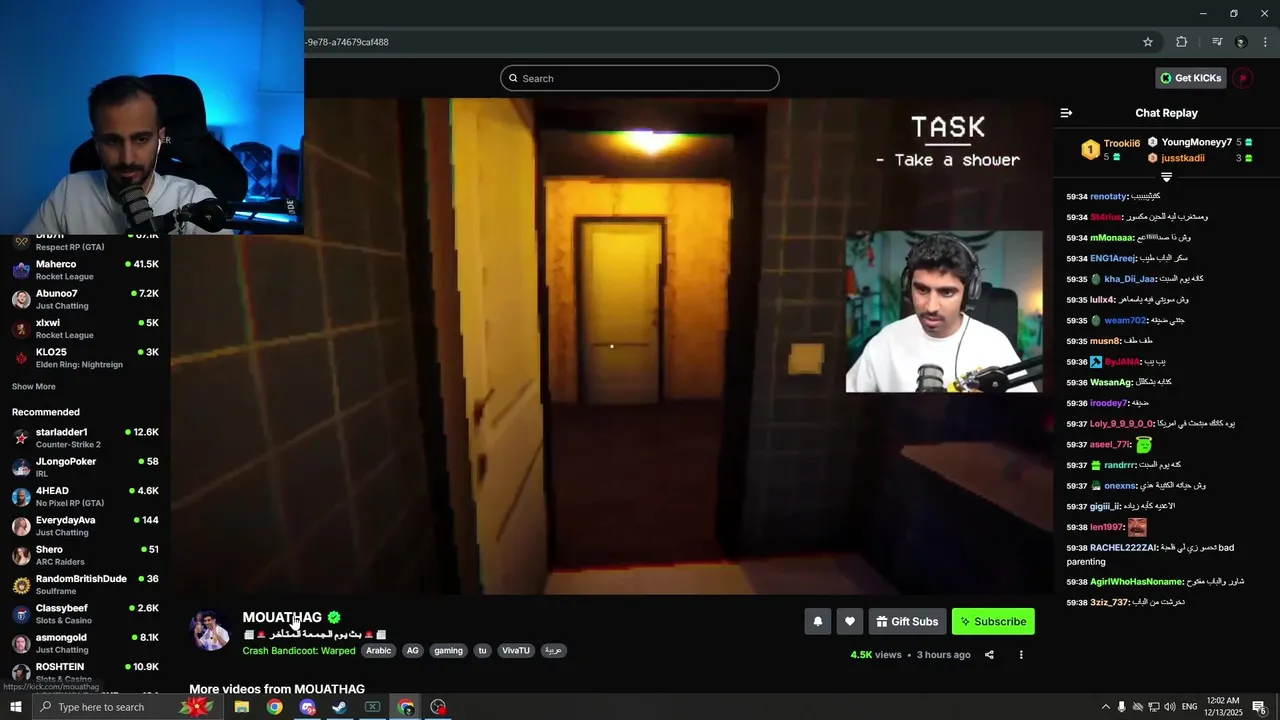Click WasanAg username in chat
Image resolution: width=1280 pixels, height=720 pixels.
click(x=1111, y=382)
